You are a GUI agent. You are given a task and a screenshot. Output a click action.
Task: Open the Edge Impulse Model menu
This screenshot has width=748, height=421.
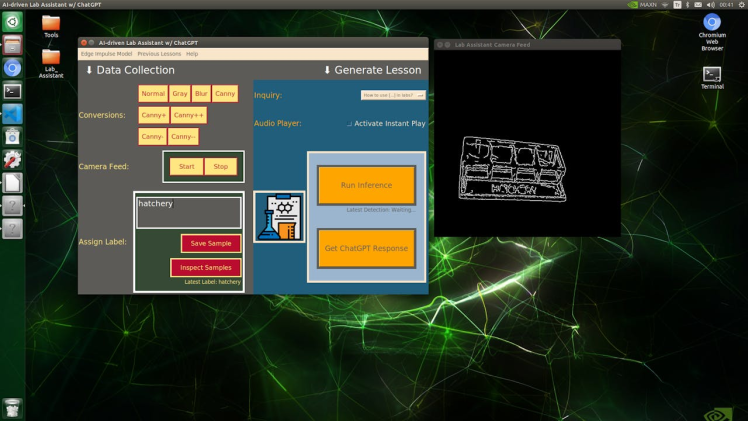pyautogui.click(x=106, y=54)
